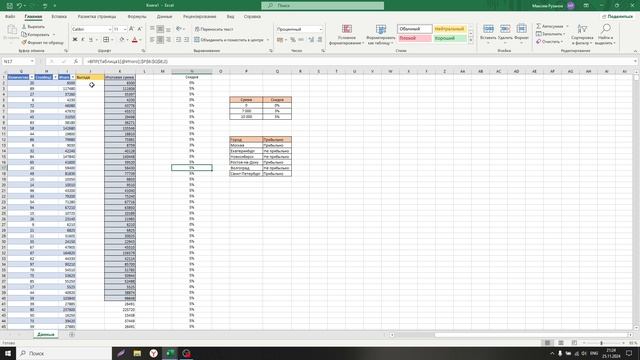
Task: Open Find and Select (Найти и выделить)
Action: pyautogui.click(x=606, y=34)
